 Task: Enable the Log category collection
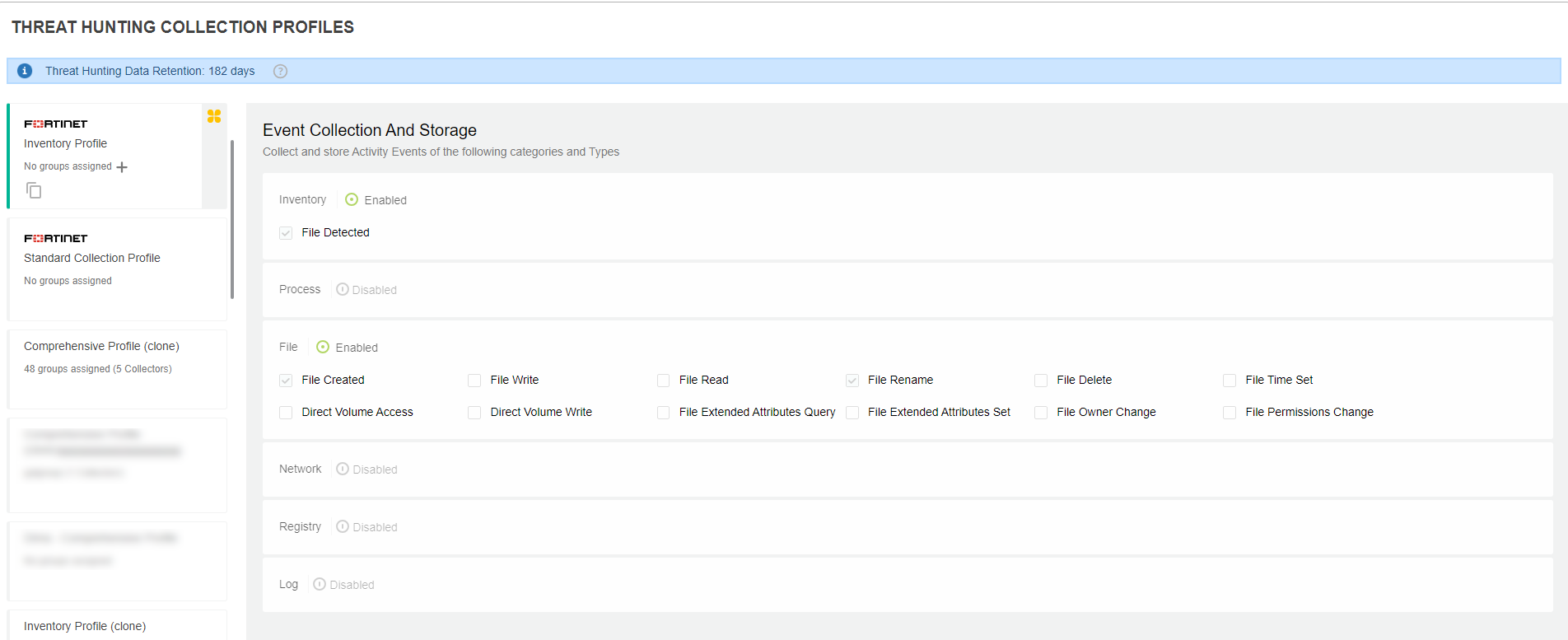pyautogui.click(x=320, y=584)
